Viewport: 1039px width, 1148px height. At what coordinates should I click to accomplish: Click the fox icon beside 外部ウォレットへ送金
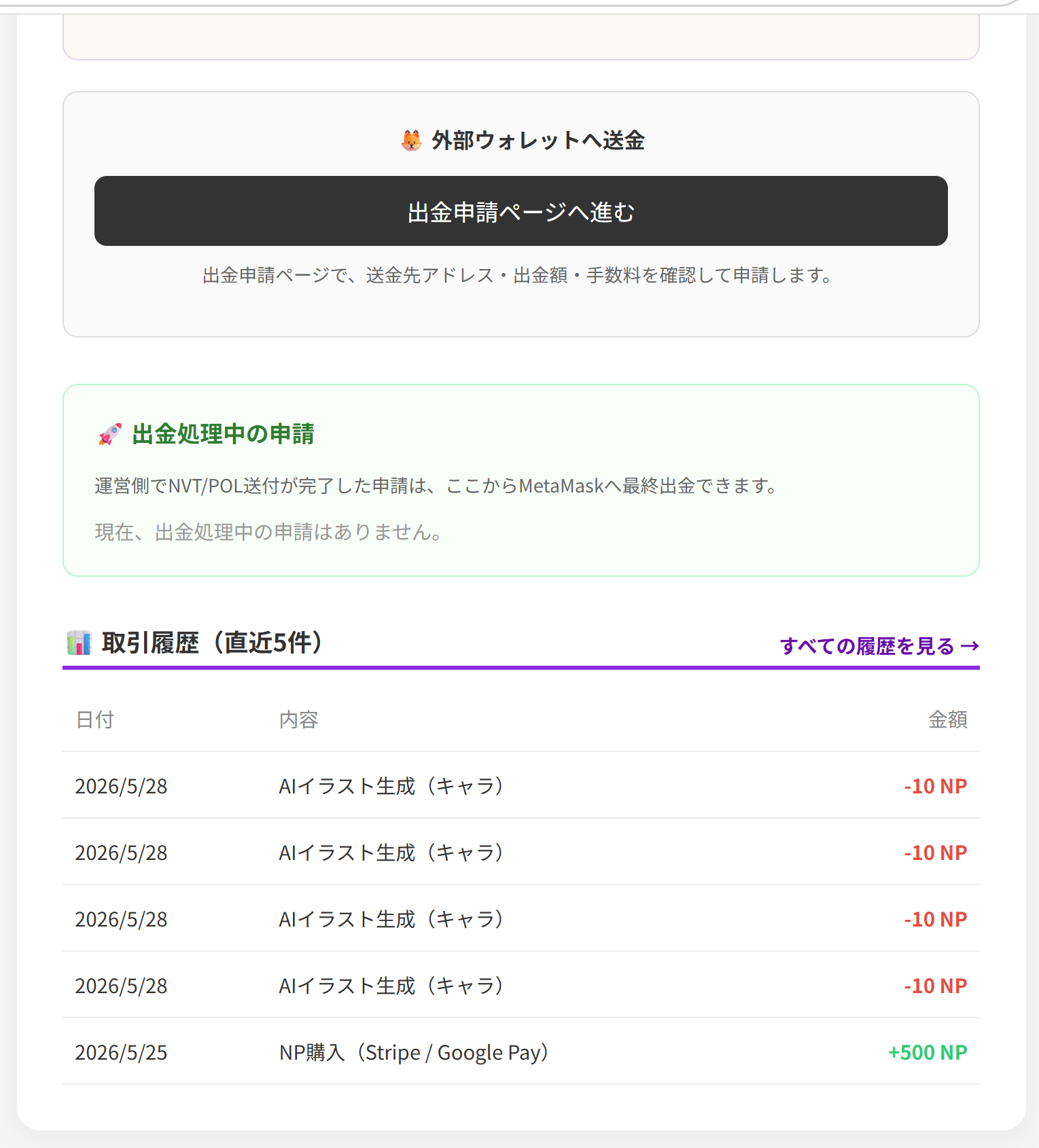click(x=411, y=141)
